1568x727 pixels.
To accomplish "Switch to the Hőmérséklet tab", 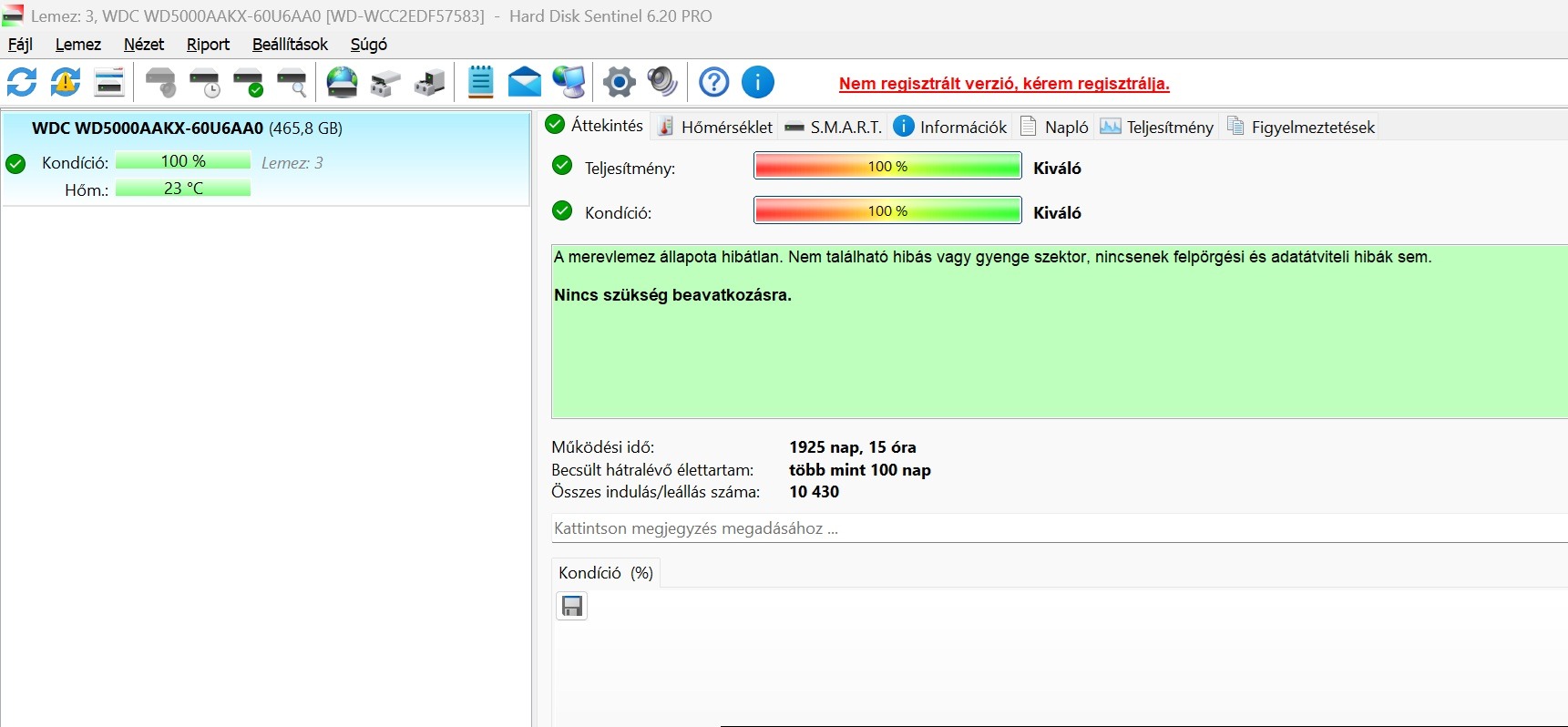I will coord(715,127).
